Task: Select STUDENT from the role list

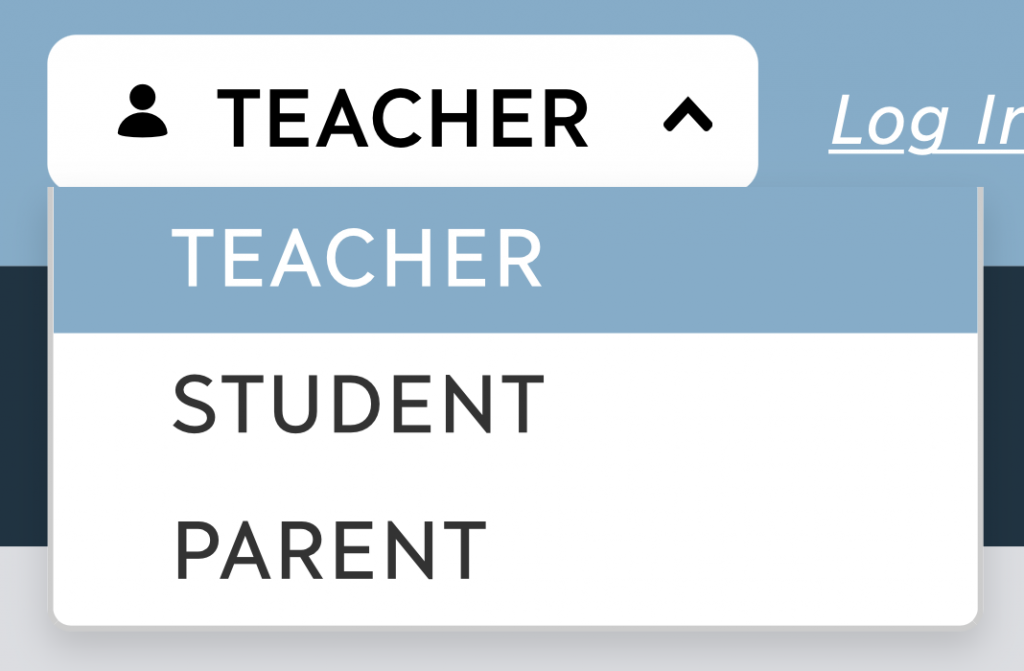Action: (515, 404)
